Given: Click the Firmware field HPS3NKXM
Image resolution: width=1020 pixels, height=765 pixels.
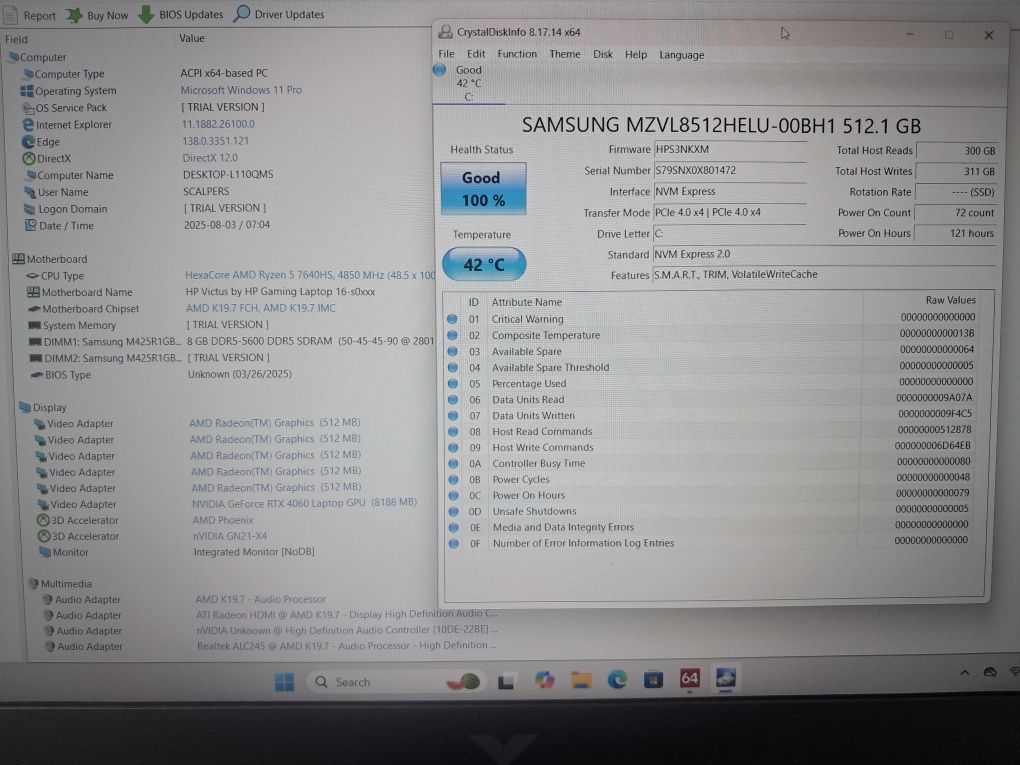Looking at the screenshot, I should pyautogui.click(x=730, y=150).
